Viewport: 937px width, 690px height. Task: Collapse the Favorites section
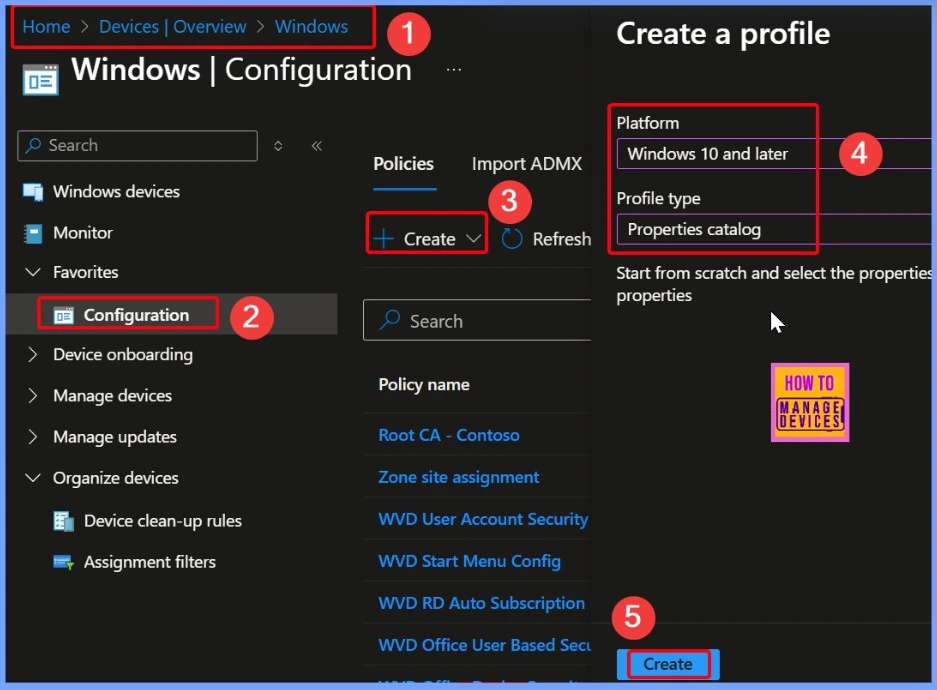33,272
